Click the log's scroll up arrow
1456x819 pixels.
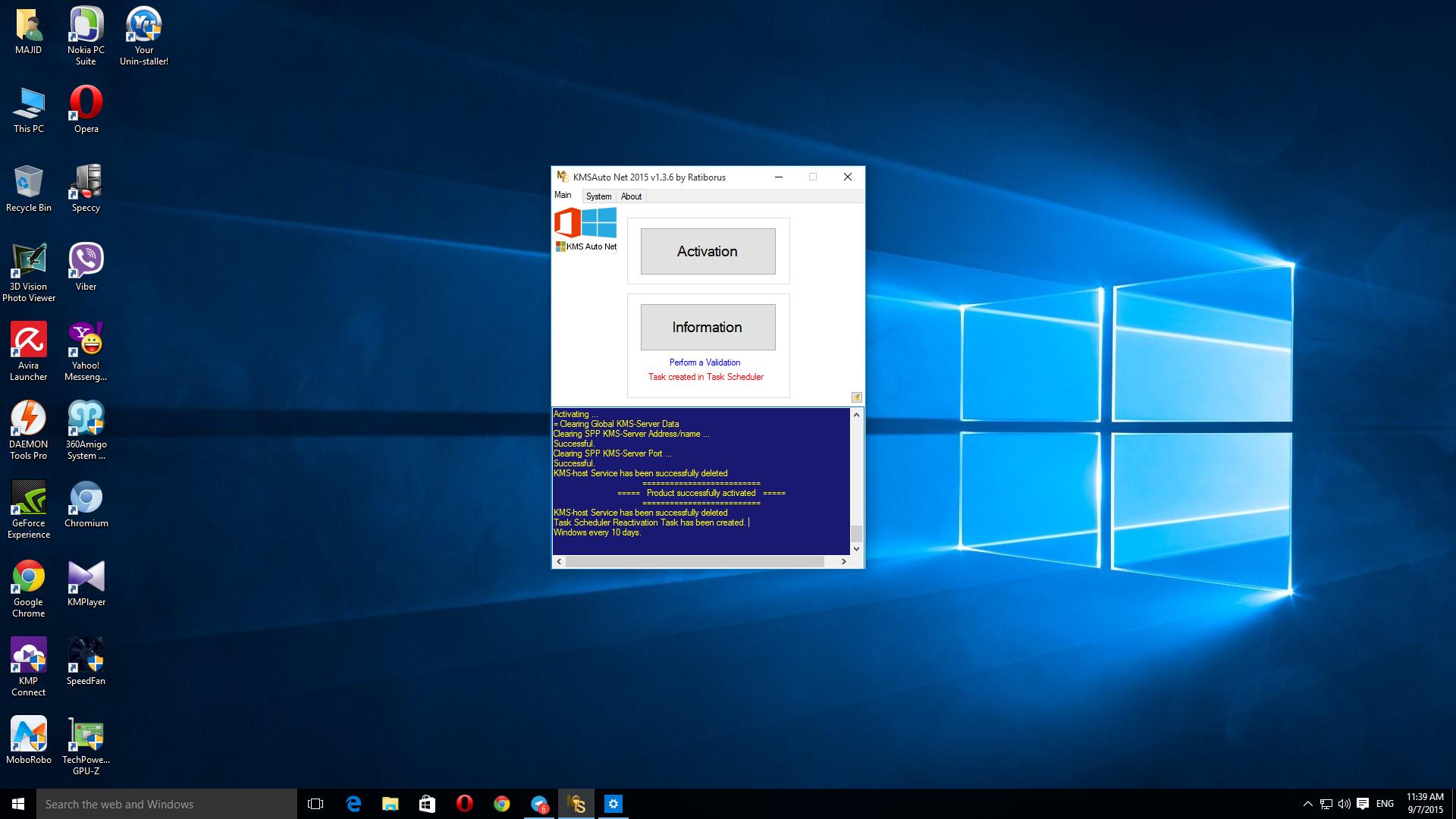[856, 414]
